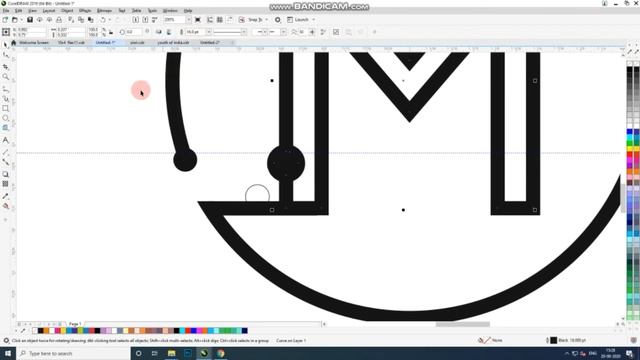Switch to the Untitled-2 tab
The image size is (640, 360).
tap(210, 42)
